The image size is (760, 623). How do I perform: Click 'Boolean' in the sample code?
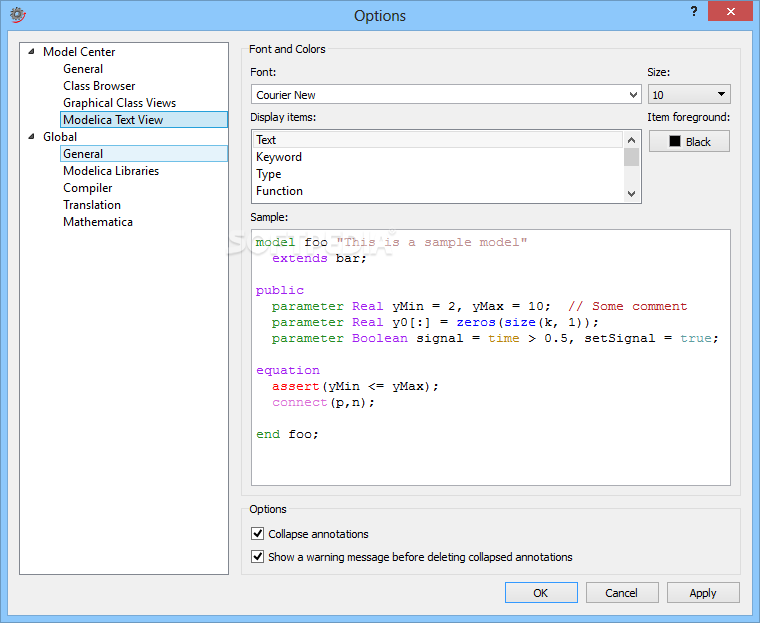380,338
